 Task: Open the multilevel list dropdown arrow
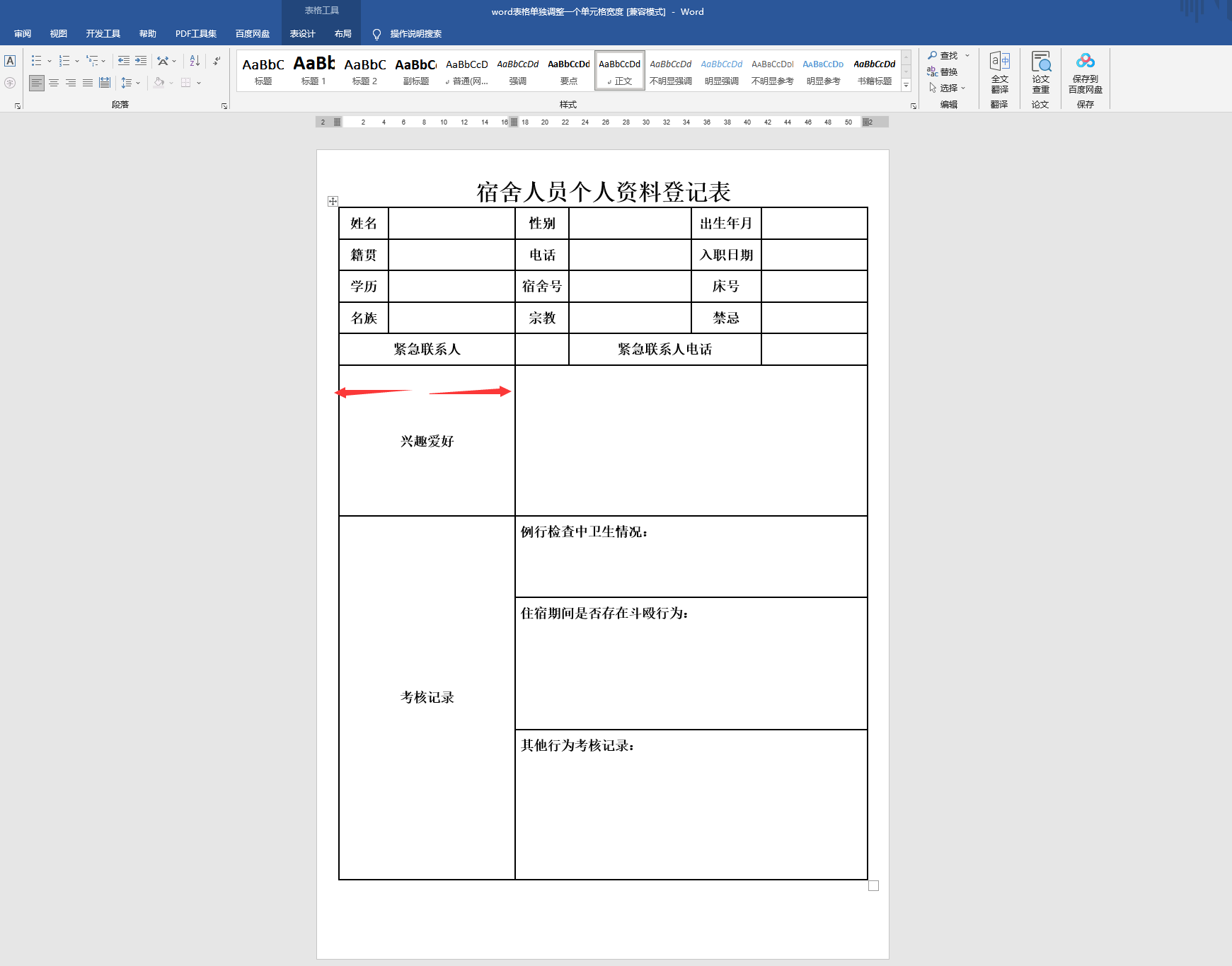pos(103,61)
